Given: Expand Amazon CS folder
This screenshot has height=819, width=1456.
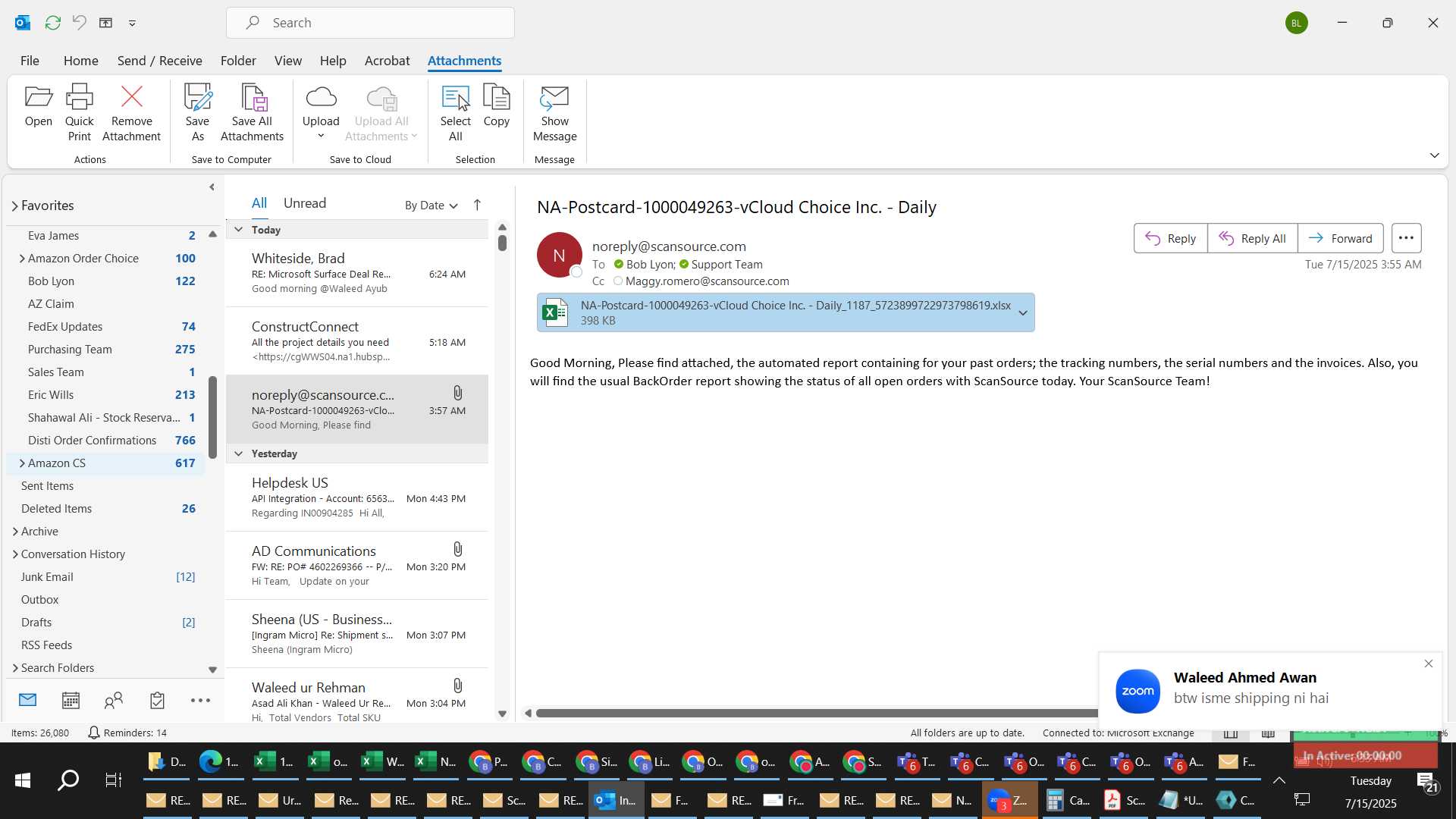Looking at the screenshot, I should pyautogui.click(x=22, y=463).
